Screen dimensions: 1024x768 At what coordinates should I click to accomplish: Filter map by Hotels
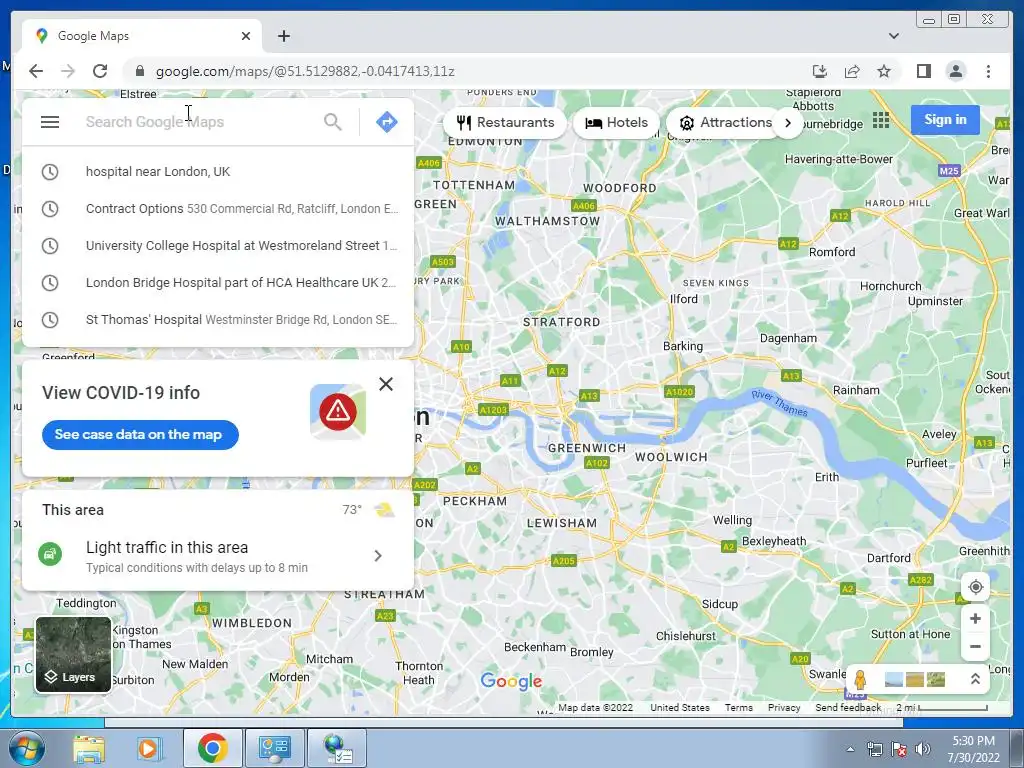[616, 123]
